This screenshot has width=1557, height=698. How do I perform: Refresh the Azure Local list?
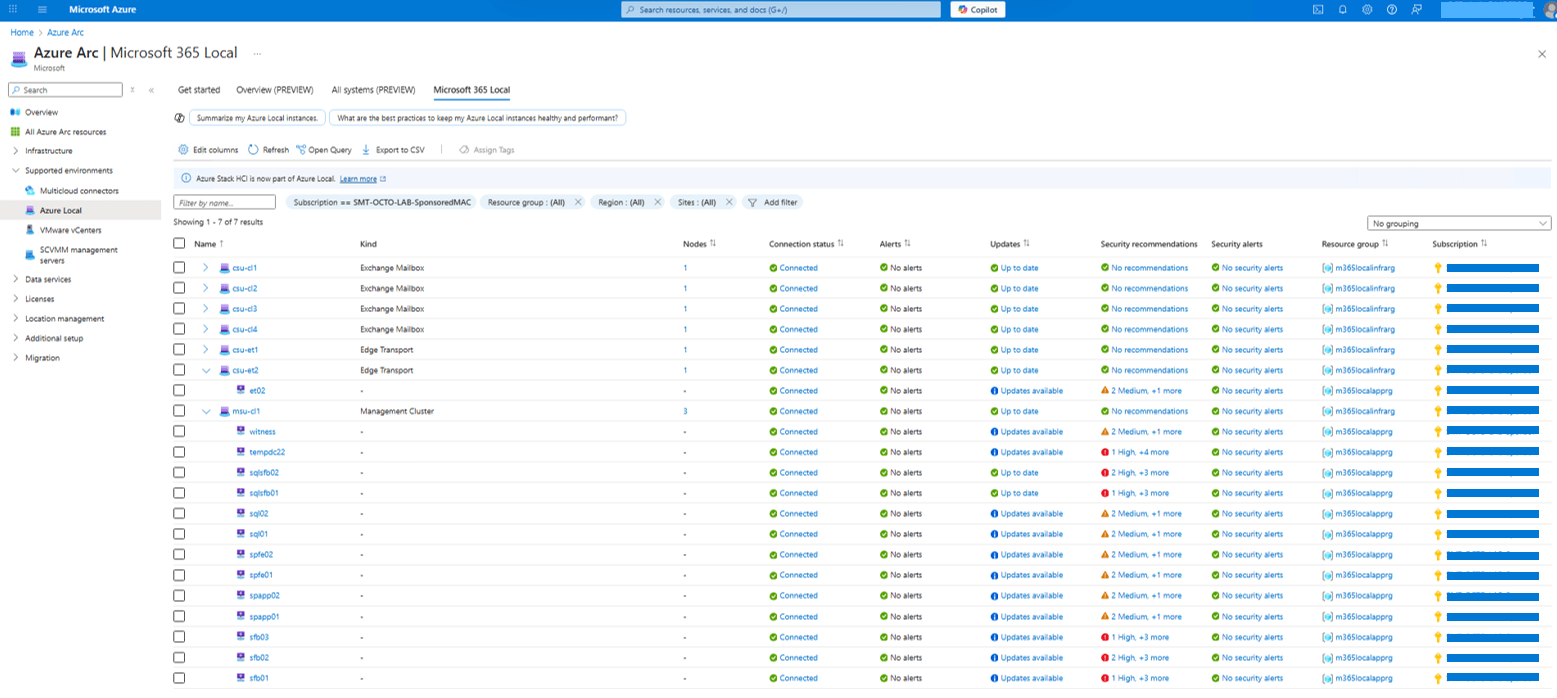coord(268,149)
